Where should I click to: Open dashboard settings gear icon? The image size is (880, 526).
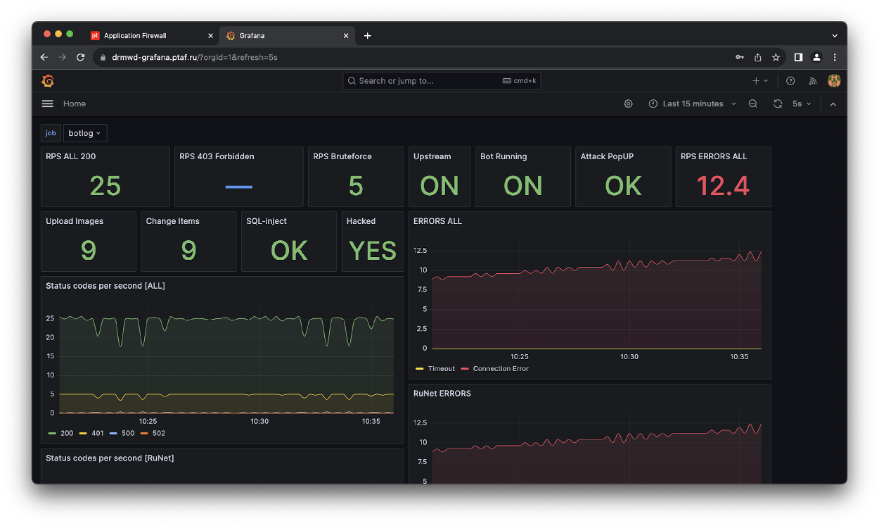point(628,104)
